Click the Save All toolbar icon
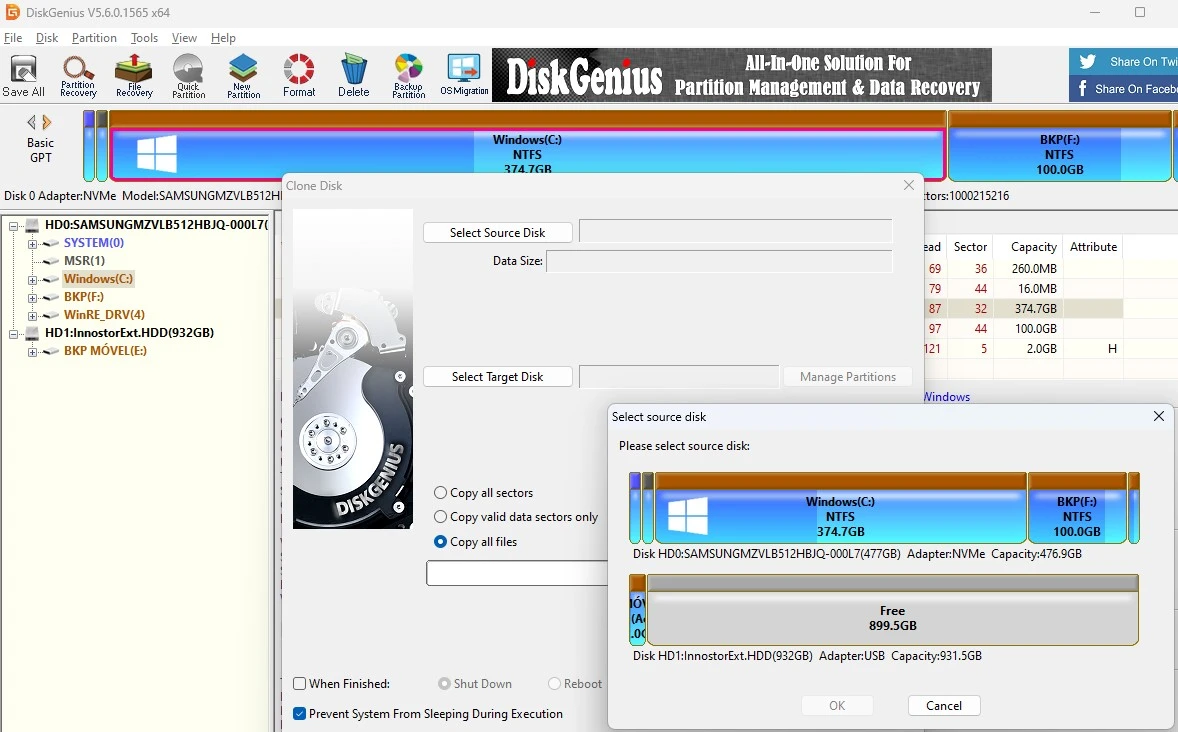The height and width of the screenshot is (732, 1178). (23, 76)
